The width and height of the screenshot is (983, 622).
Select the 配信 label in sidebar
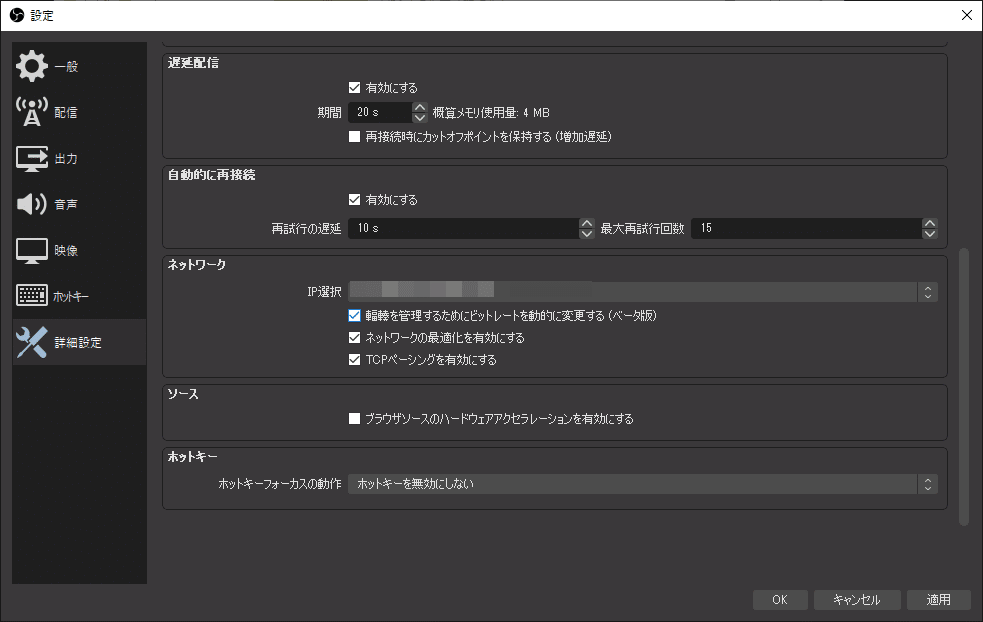click(x=66, y=112)
